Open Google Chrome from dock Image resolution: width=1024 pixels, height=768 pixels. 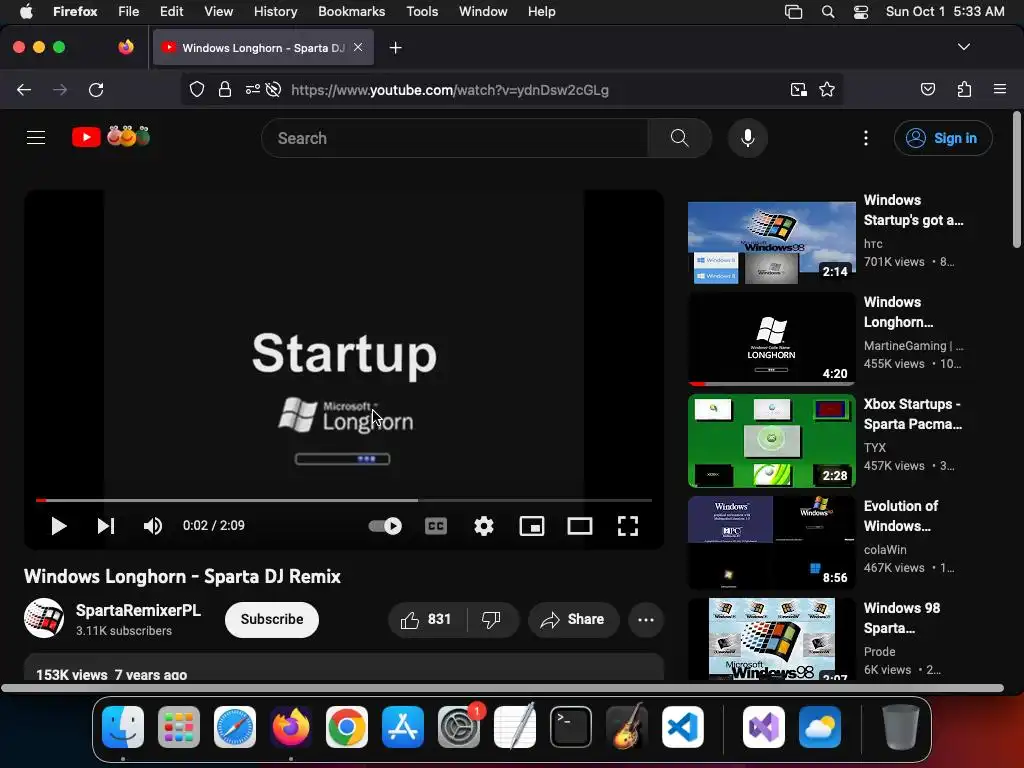347,727
